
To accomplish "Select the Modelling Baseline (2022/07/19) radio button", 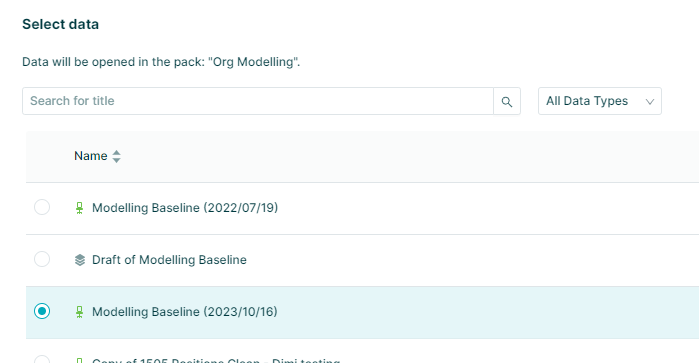I will [42, 207].
